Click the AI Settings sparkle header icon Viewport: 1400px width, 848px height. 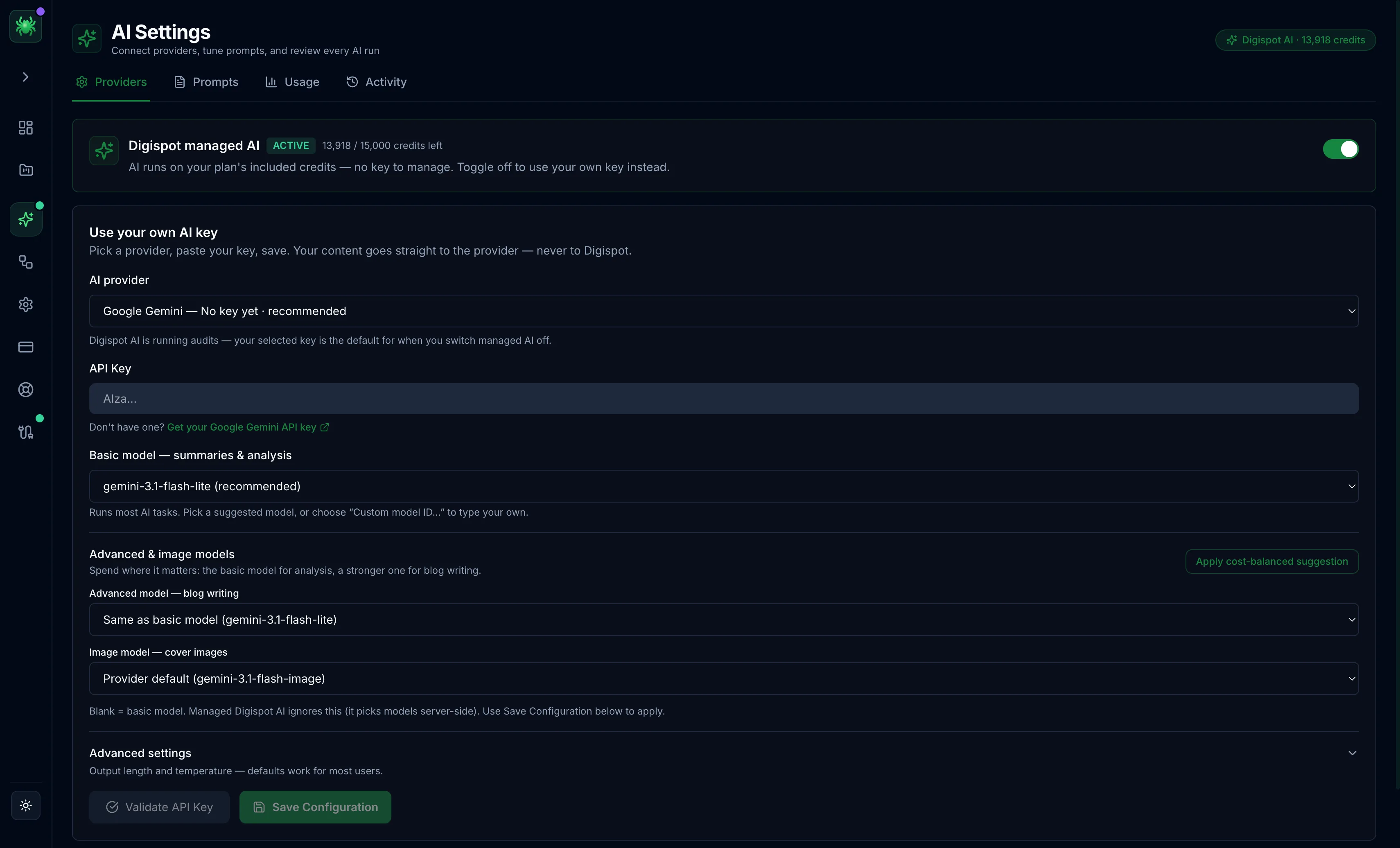(87, 38)
